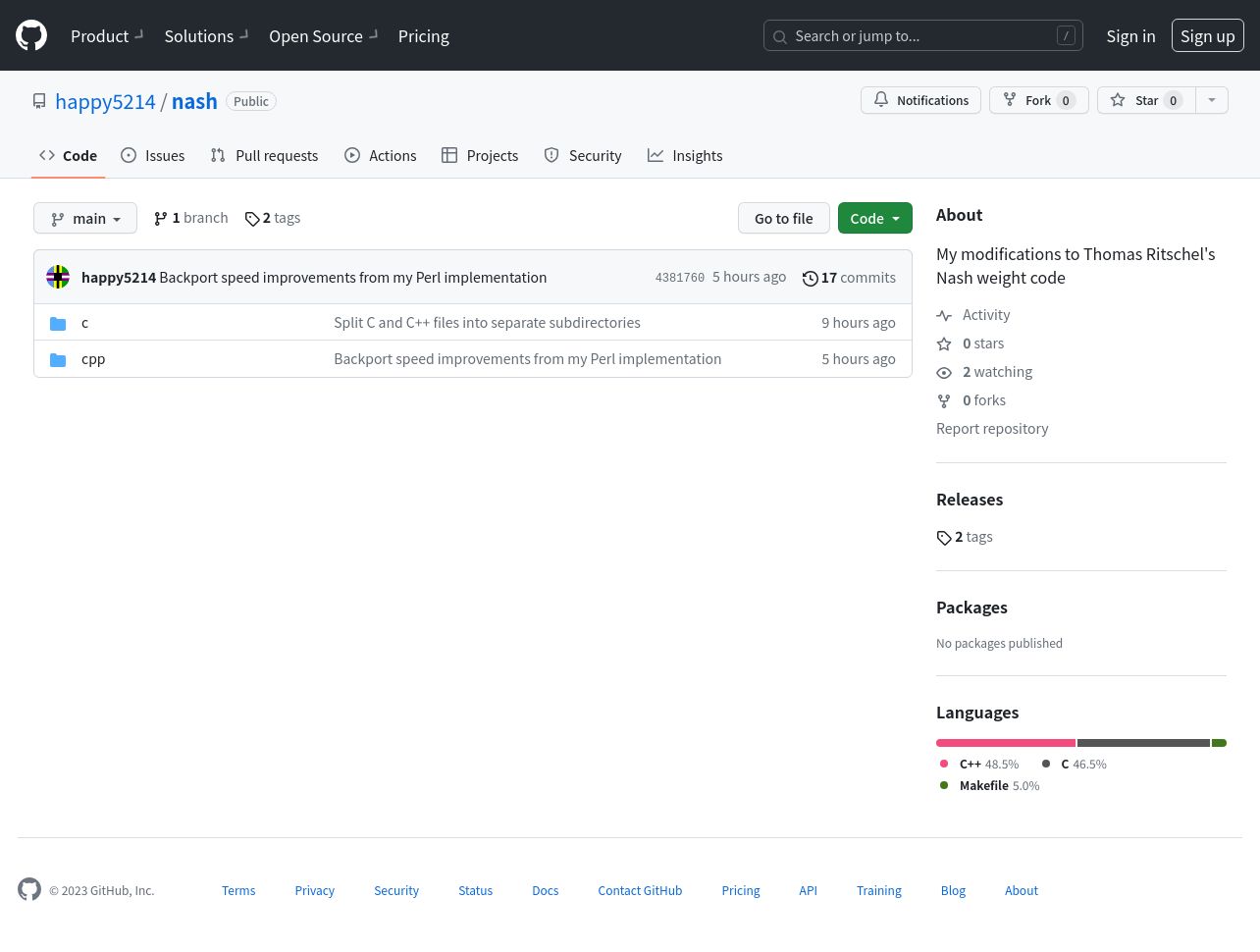The image size is (1260, 952).
Task: Switch to the Issues tab
Action: coord(152,155)
